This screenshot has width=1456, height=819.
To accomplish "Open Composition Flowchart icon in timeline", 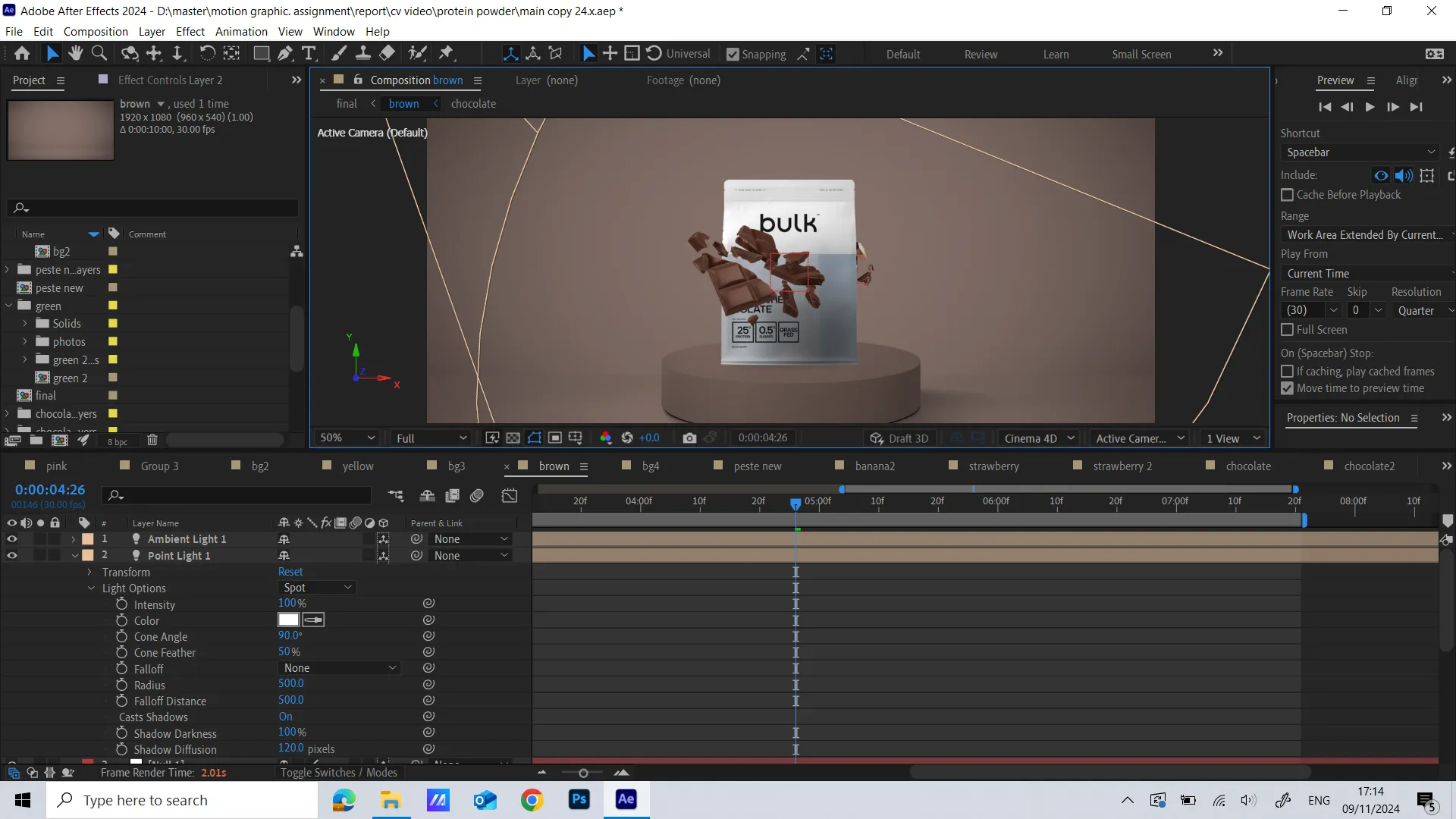I will pyautogui.click(x=396, y=496).
